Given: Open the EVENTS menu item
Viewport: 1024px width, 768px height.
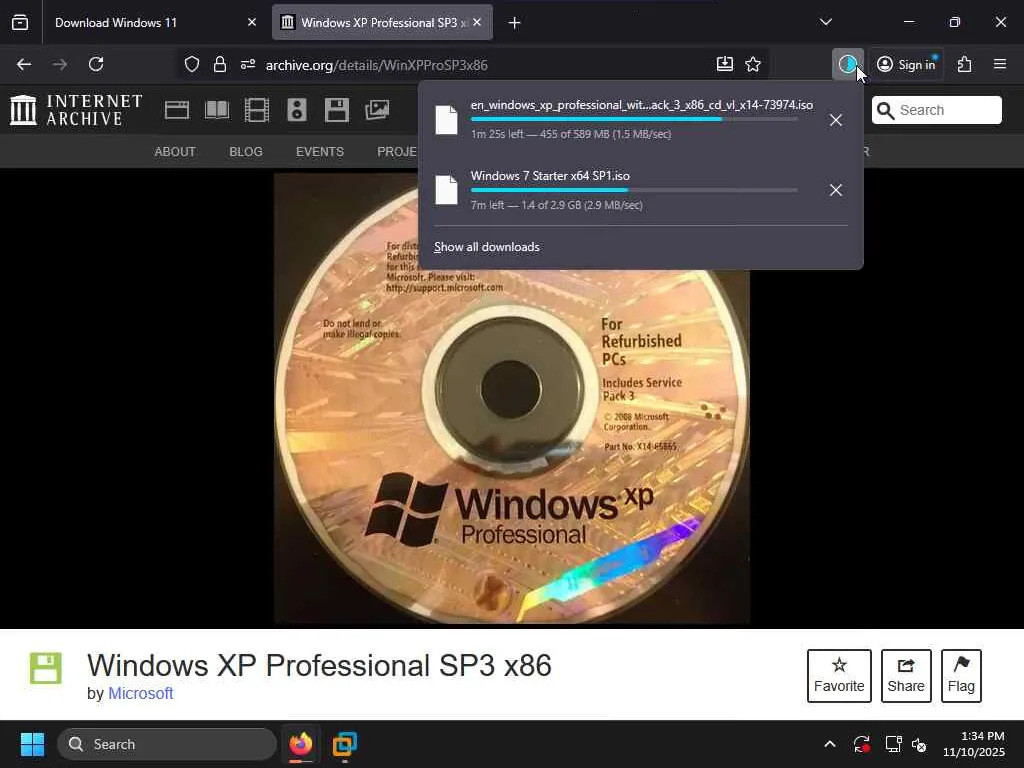Looking at the screenshot, I should coord(320,152).
